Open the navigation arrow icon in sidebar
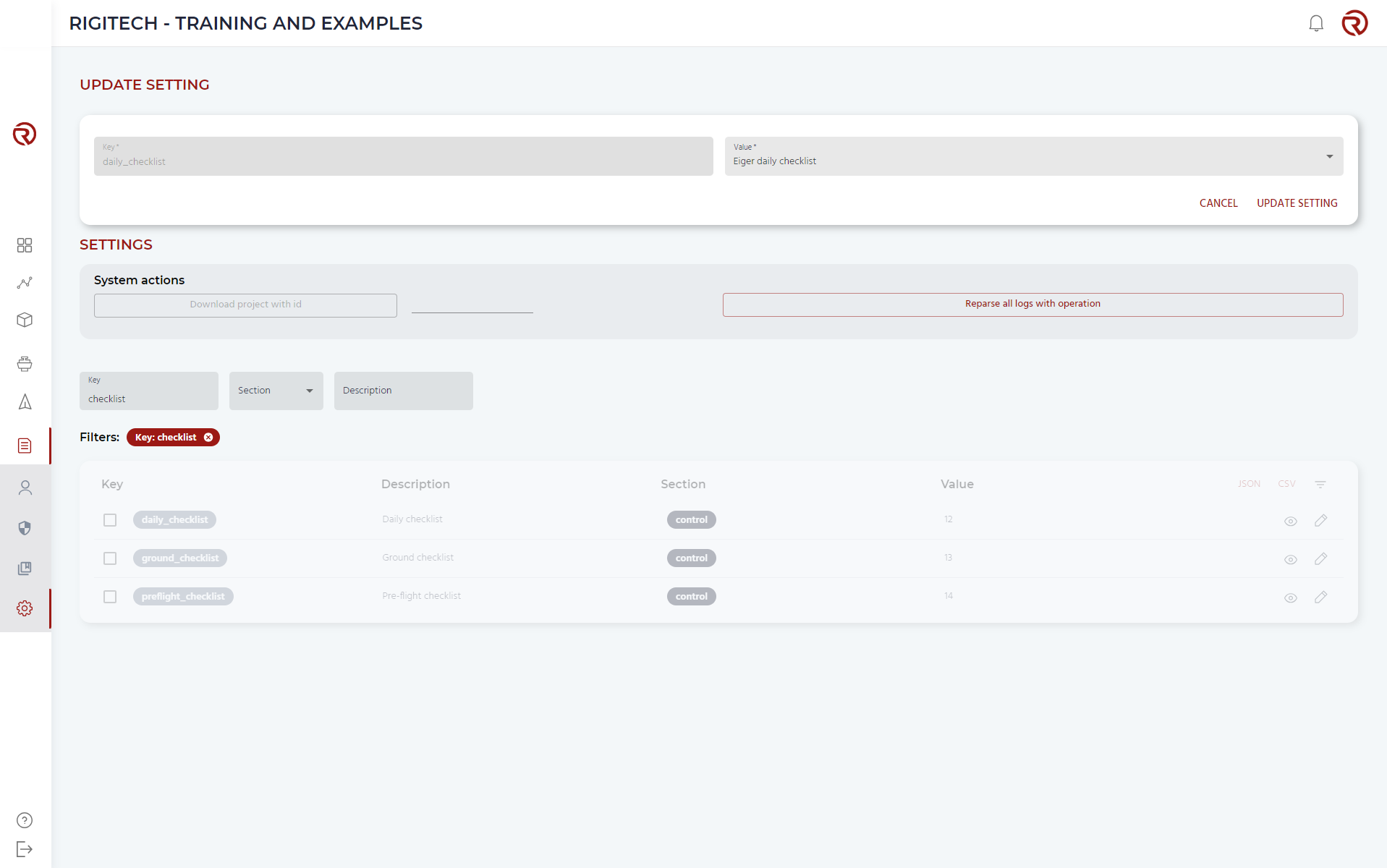1387x868 pixels. (25, 401)
